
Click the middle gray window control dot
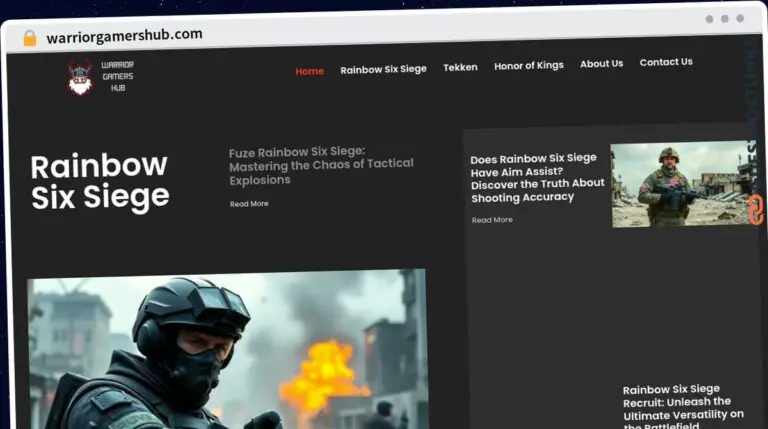[724, 18]
